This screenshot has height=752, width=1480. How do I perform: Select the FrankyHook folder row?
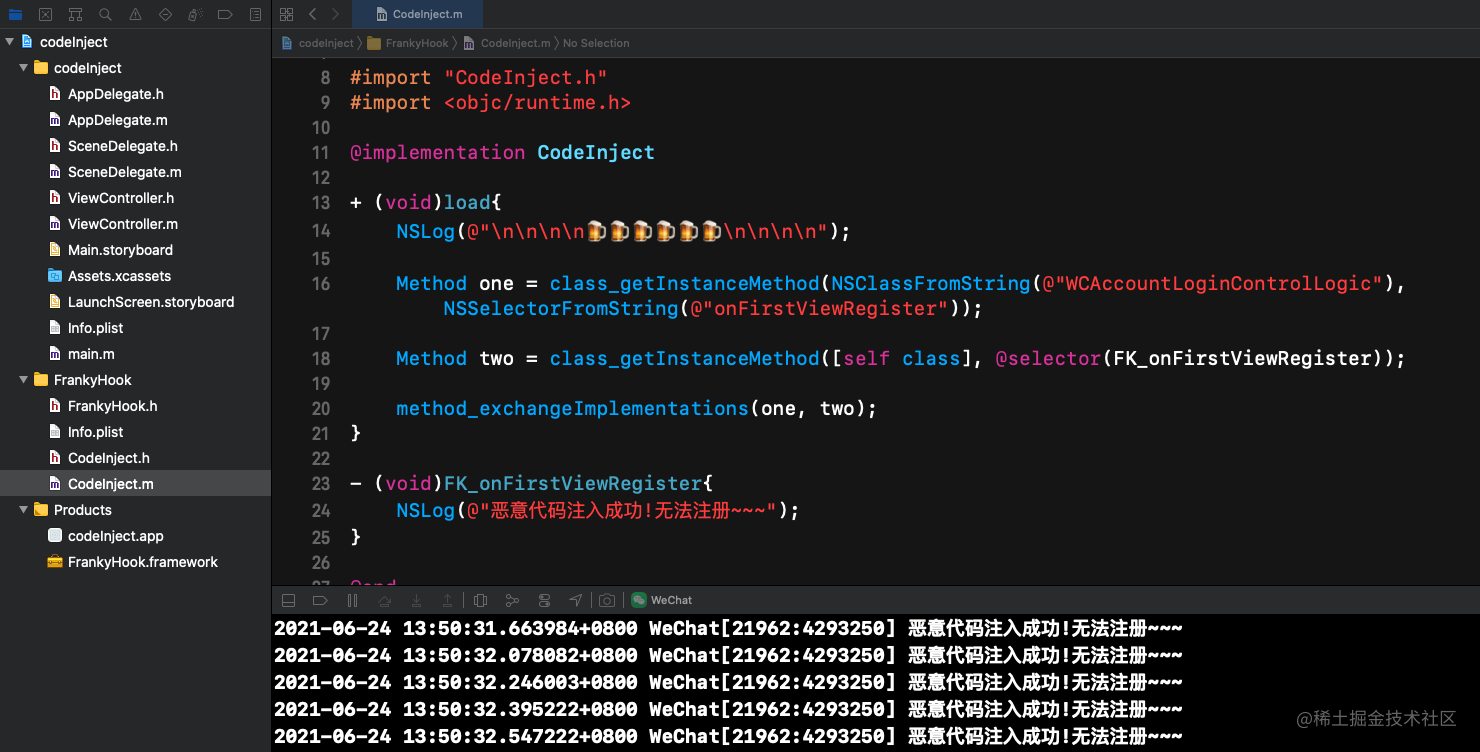pyautogui.click(x=135, y=380)
